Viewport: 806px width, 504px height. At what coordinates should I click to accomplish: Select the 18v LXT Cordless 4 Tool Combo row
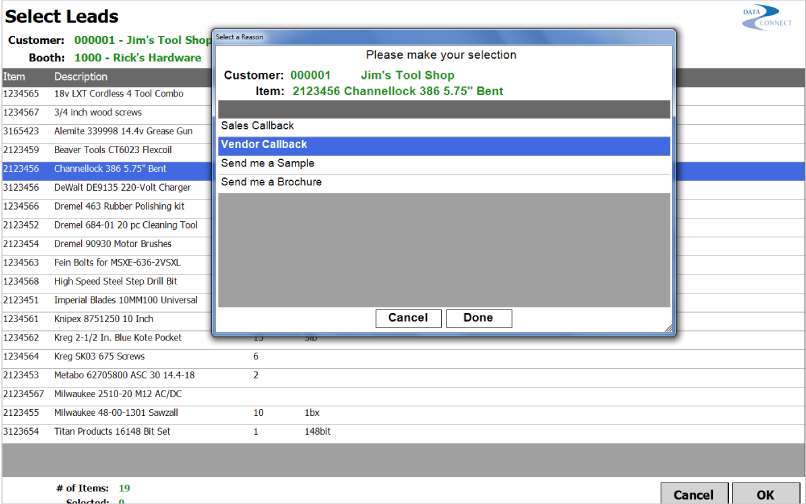pyautogui.click(x=107, y=94)
